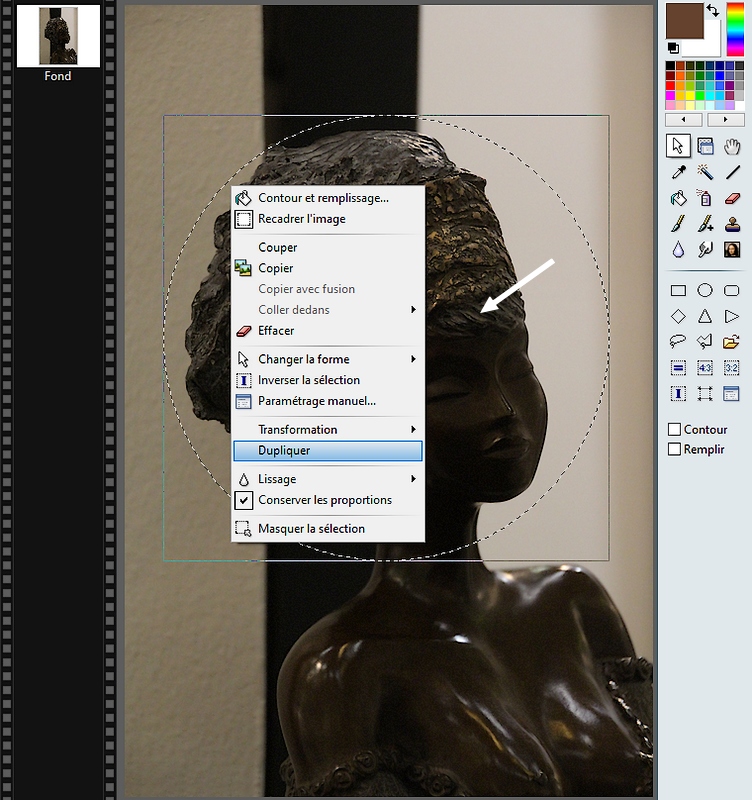Select the Mona Lisa art brush tool
The width and height of the screenshot is (752, 800).
[732, 249]
